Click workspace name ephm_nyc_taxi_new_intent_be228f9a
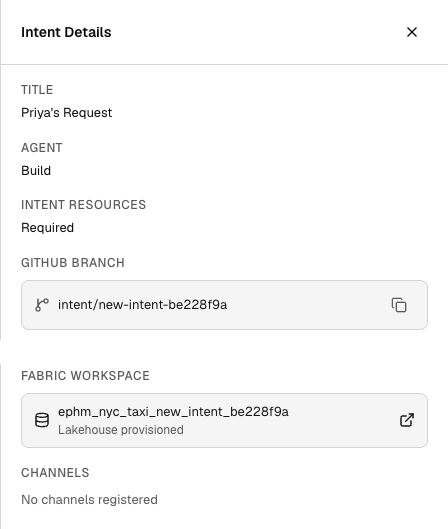The width and height of the screenshot is (448, 529). [173, 412]
